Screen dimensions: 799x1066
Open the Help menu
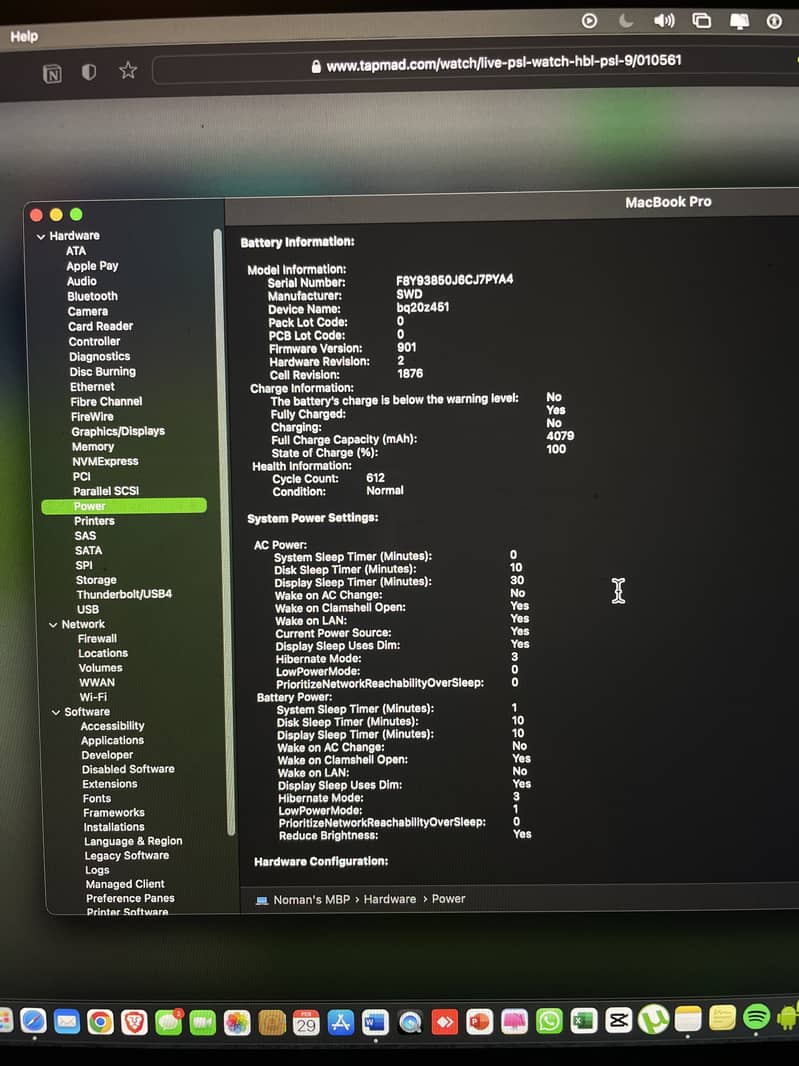pos(24,36)
